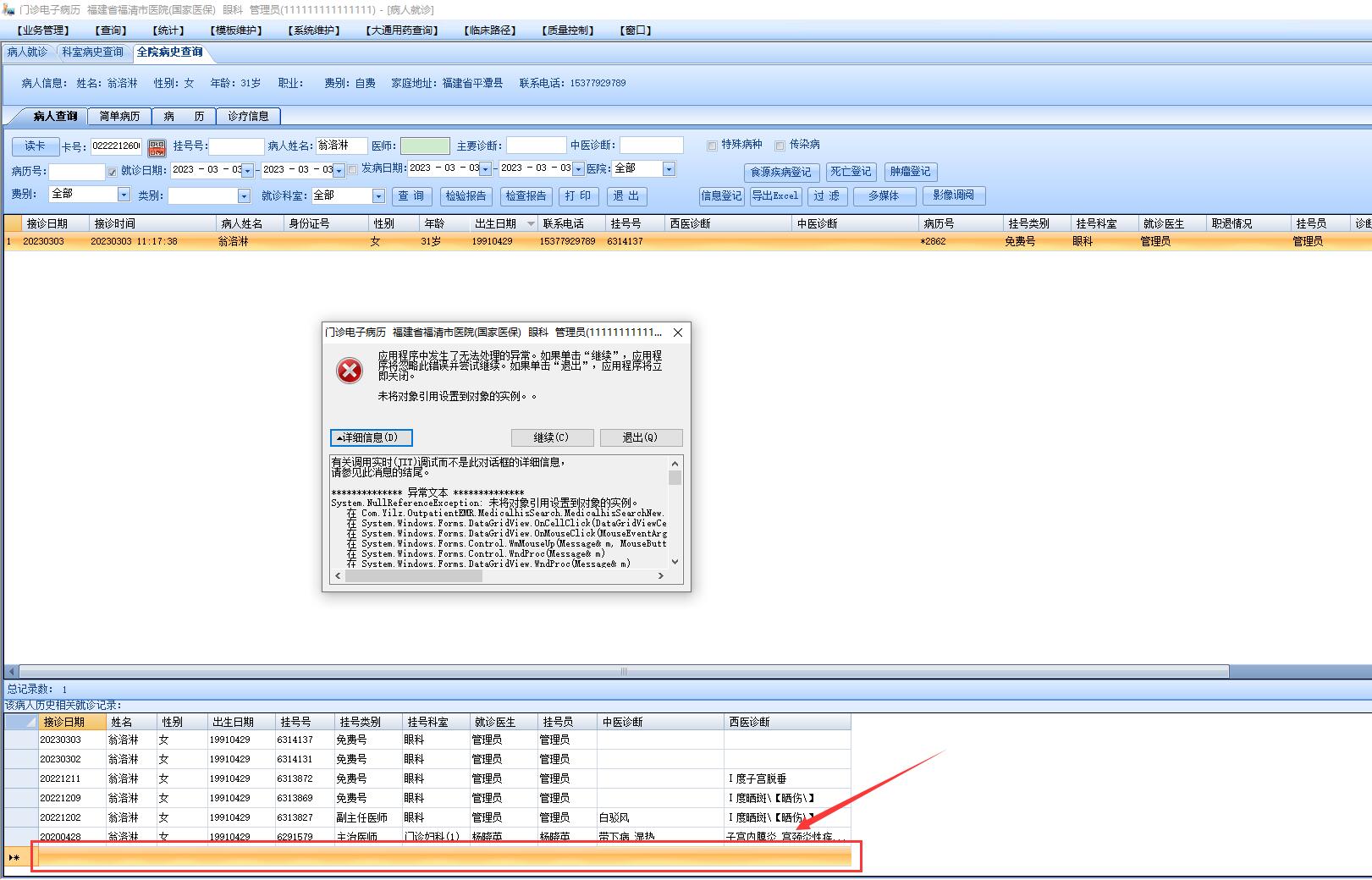1372x880 pixels.
Task: Open the 费别 dropdown
Action: point(124,195)
